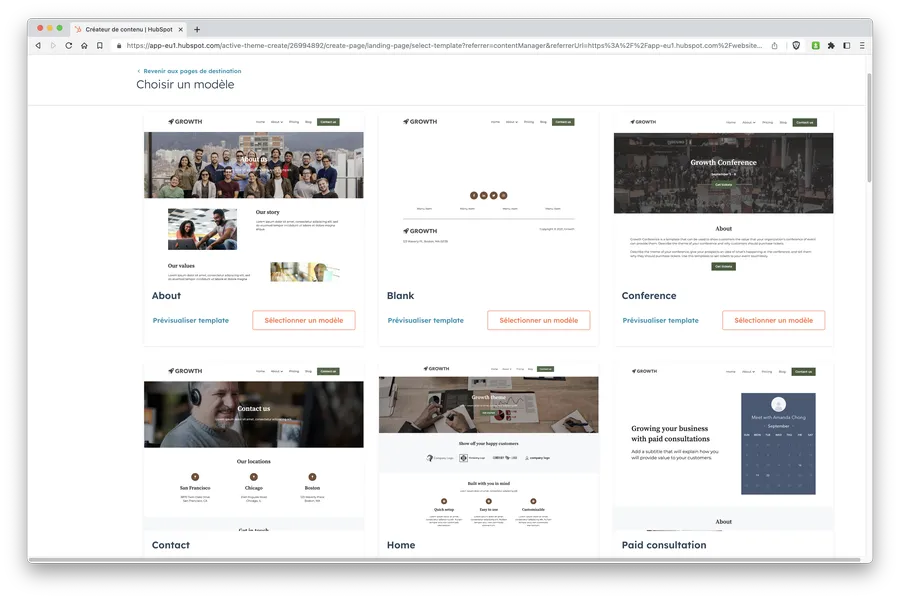Click the Blank template title
The height and width of the screenshot is (599, 900).
click(x=400, y=295)
